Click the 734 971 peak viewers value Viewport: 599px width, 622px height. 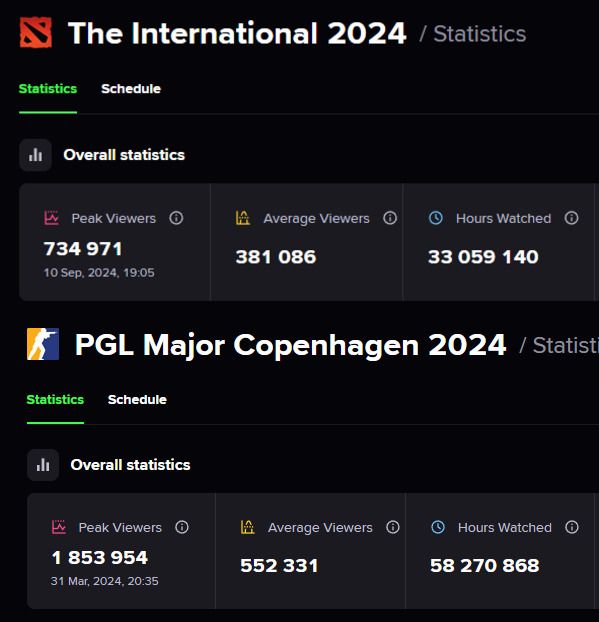tap(83, 249)
